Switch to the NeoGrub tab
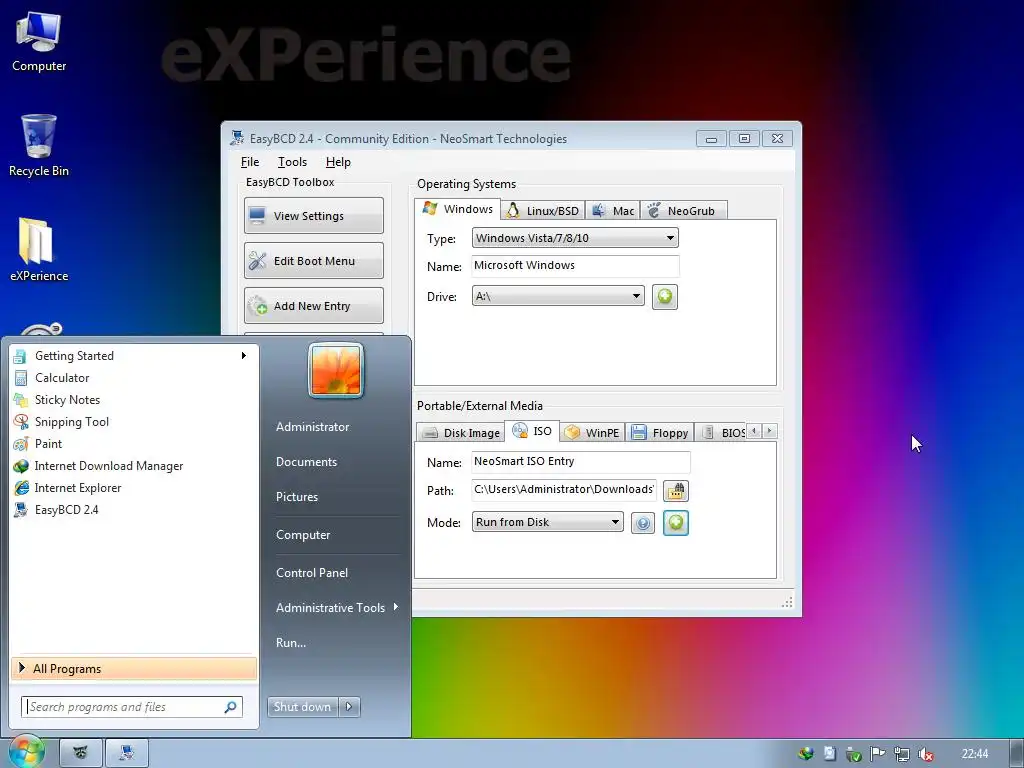The image size is (1024, 768). [683, 210]
